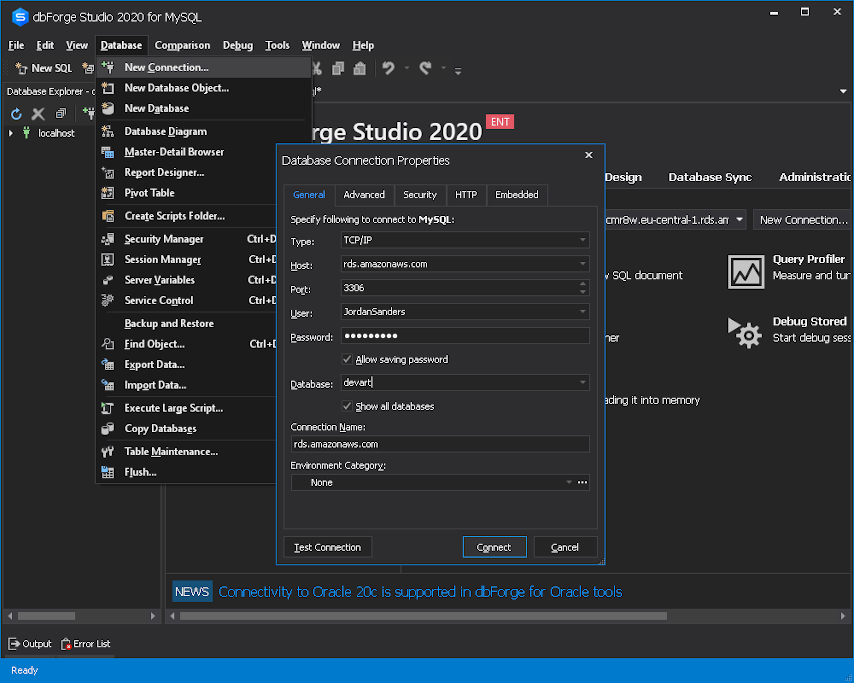854x683 pixels.
Task: Open Master-Detail Browser from the menu
Action: point(188,152)
